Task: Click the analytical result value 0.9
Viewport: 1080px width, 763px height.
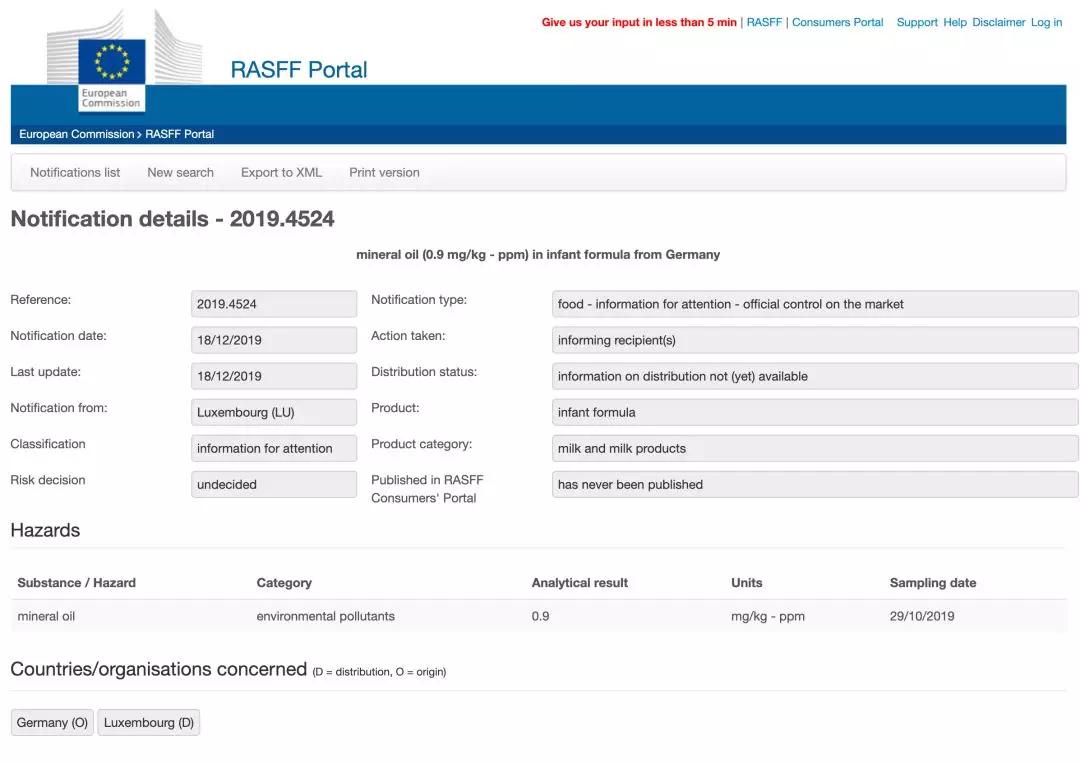Action: [540, 616]
